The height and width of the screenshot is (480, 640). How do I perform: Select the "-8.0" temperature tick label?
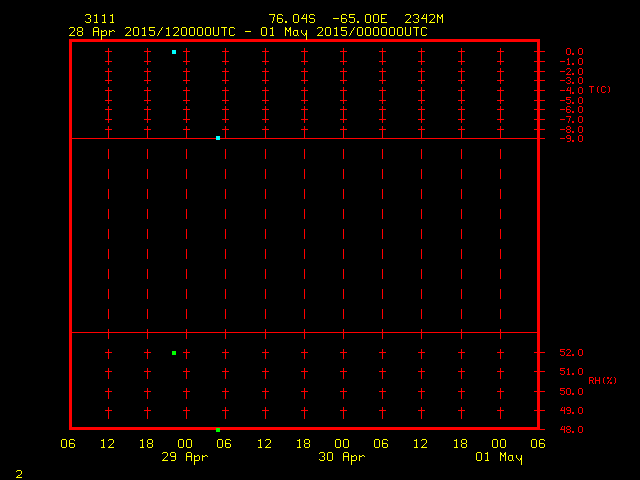(x=571, y=129)
